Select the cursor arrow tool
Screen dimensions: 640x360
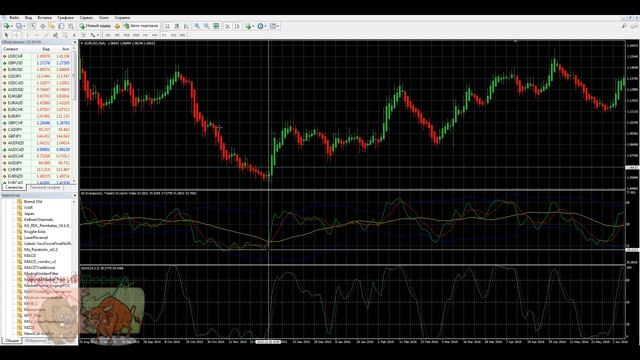(6, 35)
